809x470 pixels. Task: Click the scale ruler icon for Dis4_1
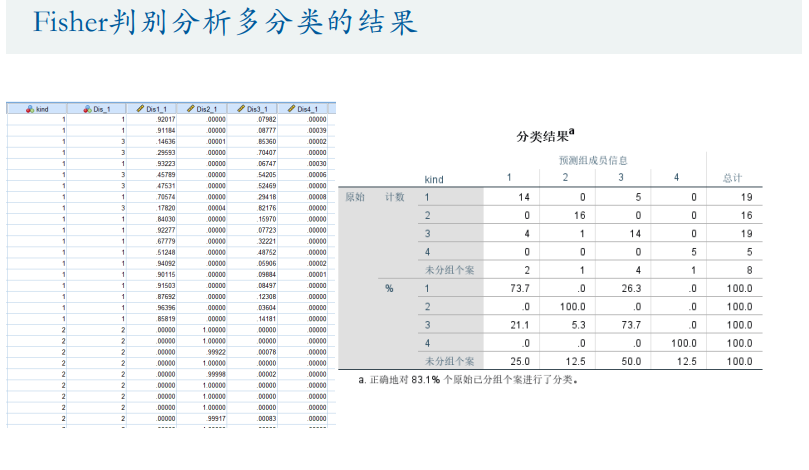point(290,109)
